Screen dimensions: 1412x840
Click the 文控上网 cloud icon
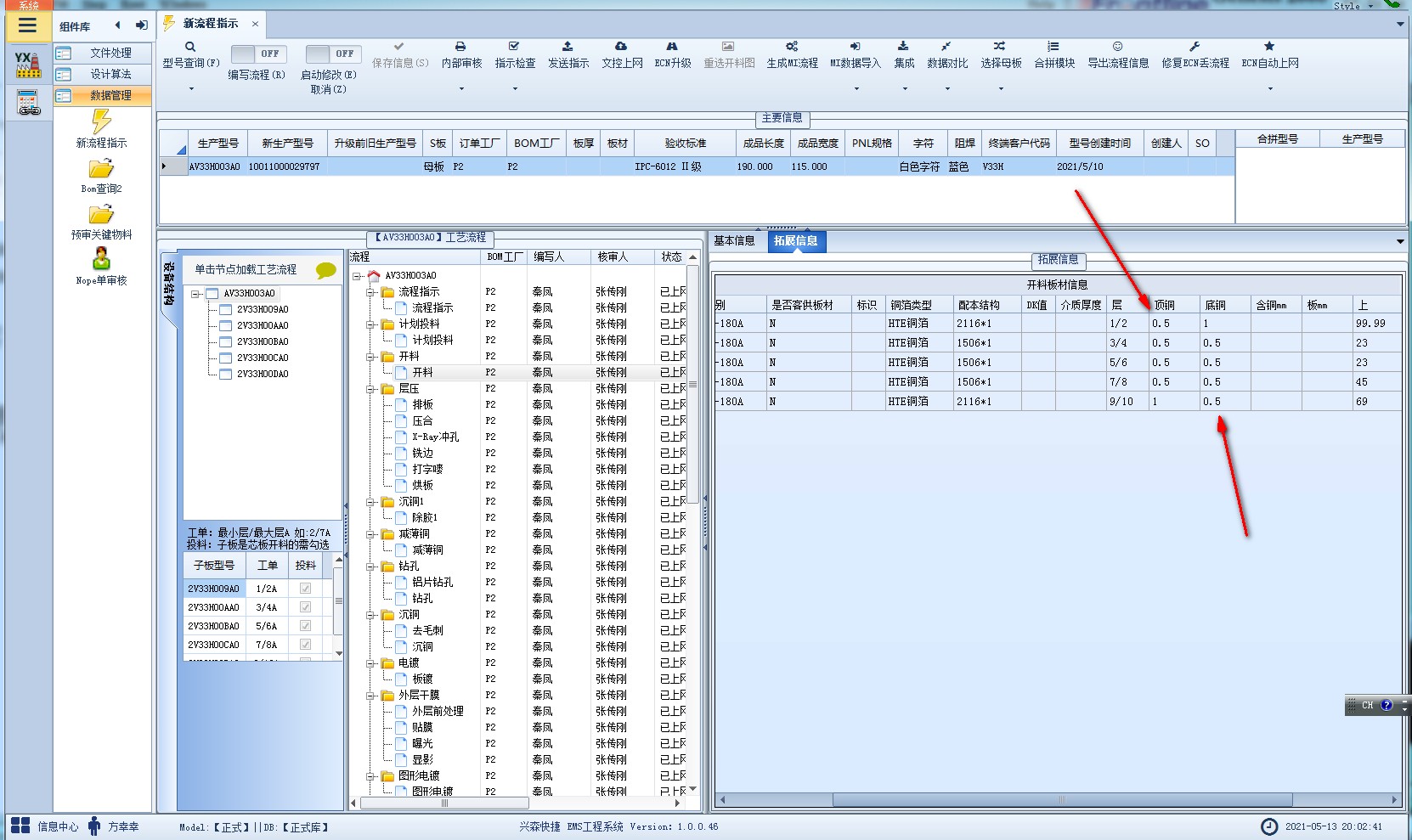(x=621, y=47)
